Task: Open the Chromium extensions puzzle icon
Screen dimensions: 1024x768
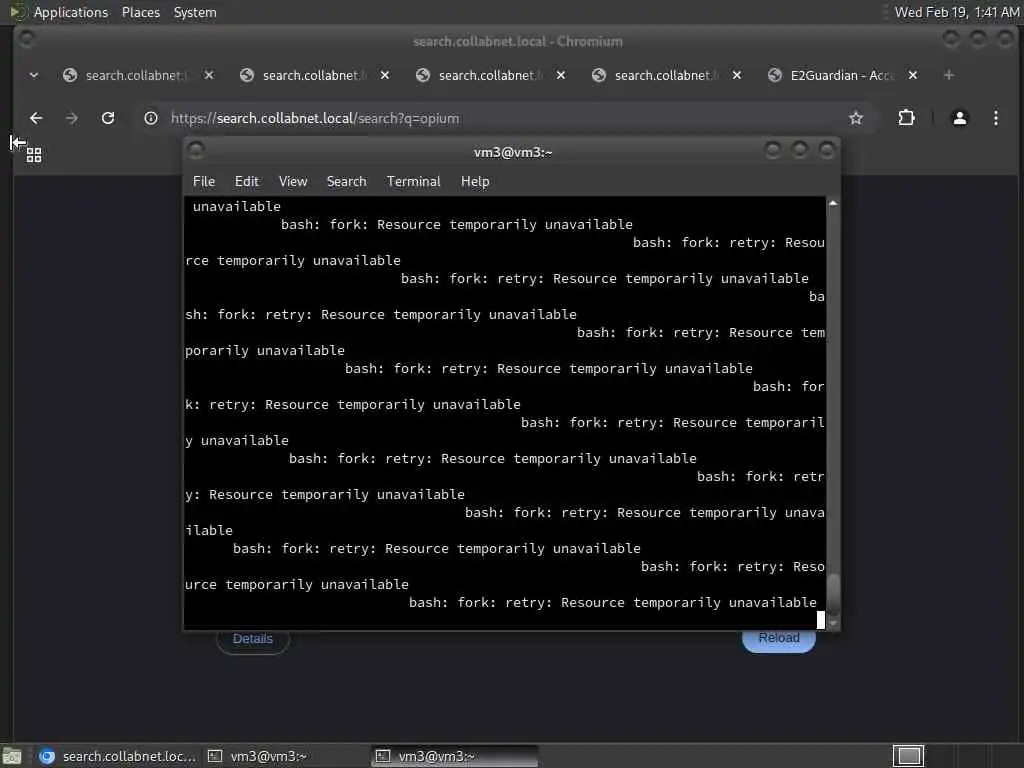Action: [906, 118]
